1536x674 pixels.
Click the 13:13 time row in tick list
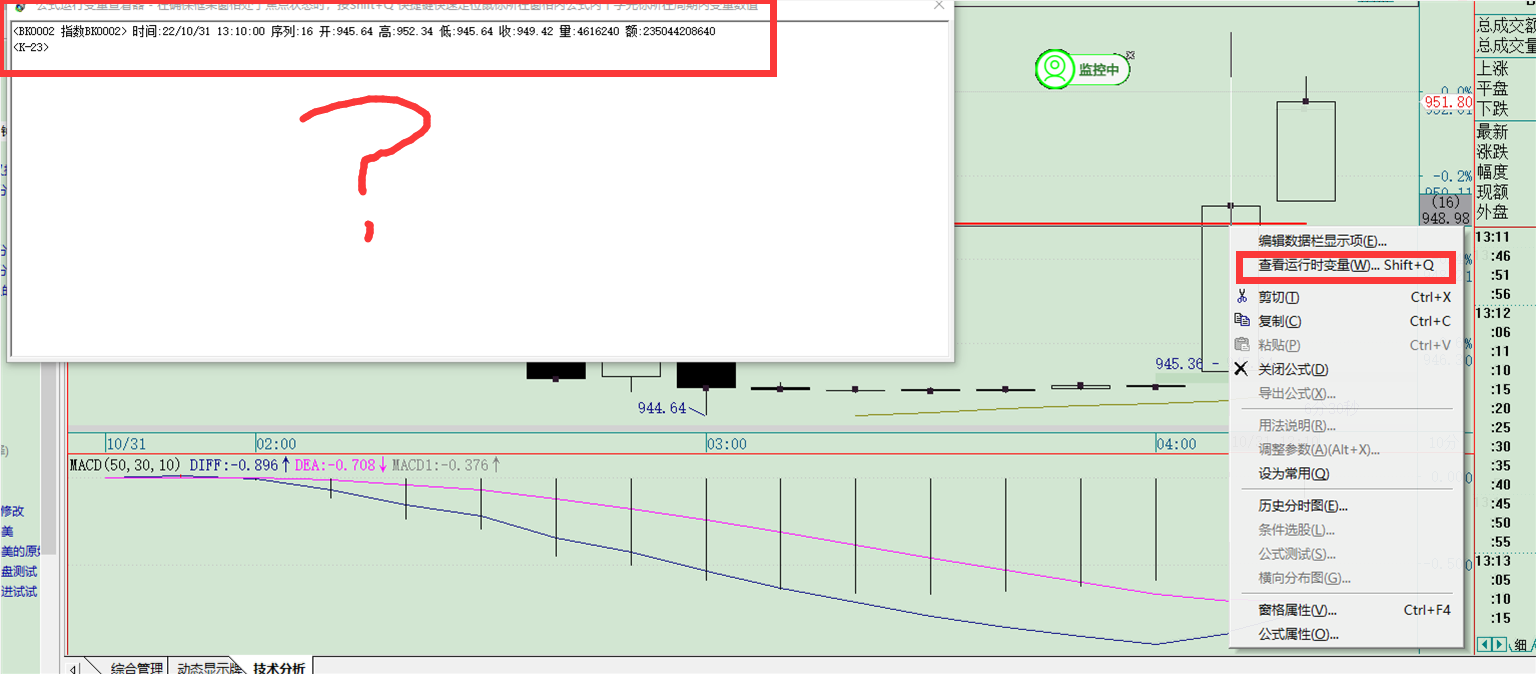1493,561
